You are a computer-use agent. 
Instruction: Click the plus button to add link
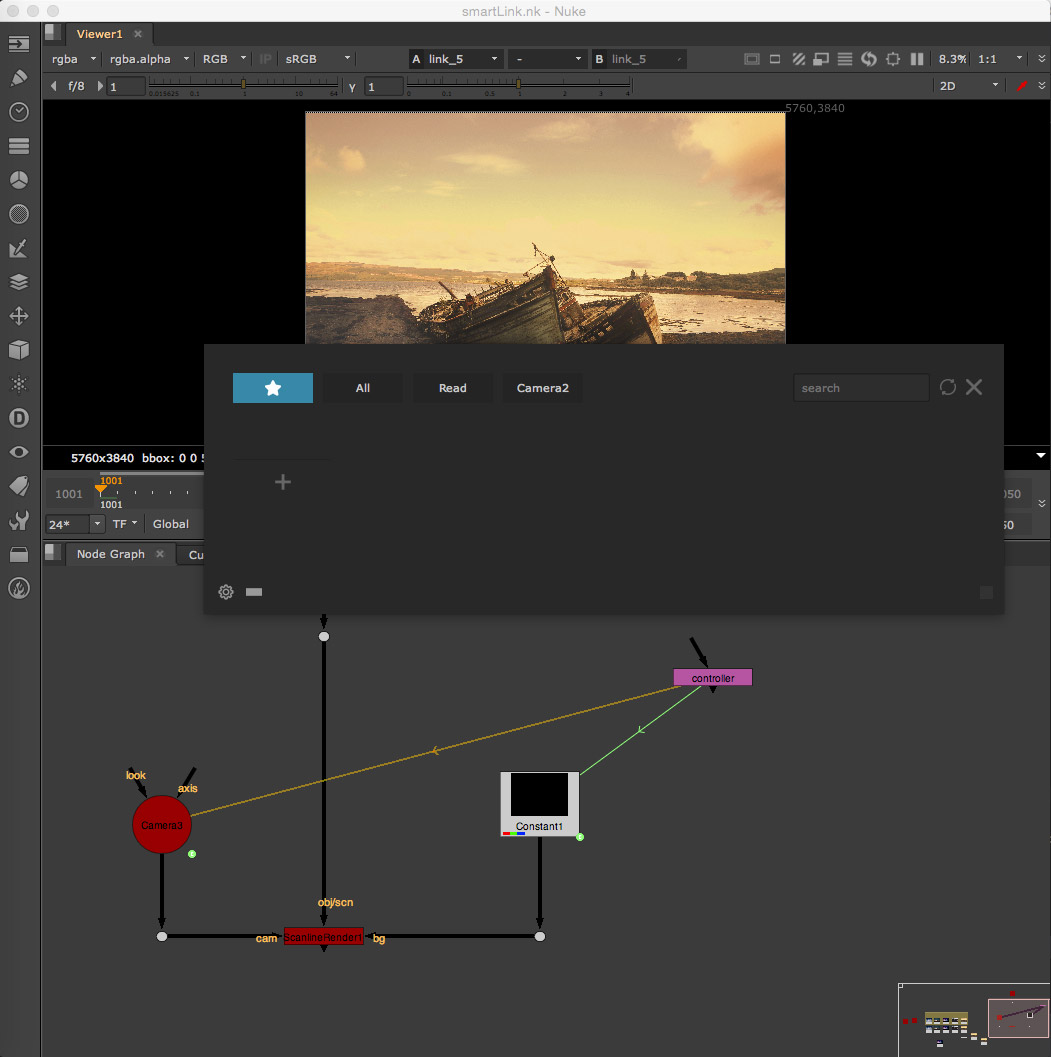[282, 482]
